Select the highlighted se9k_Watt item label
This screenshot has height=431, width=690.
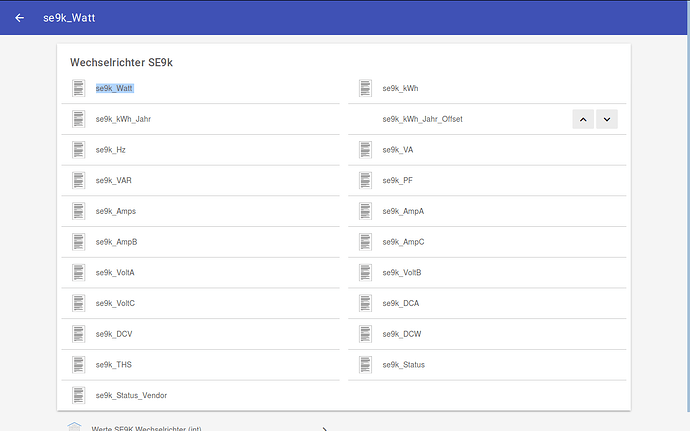click(114, 88)
